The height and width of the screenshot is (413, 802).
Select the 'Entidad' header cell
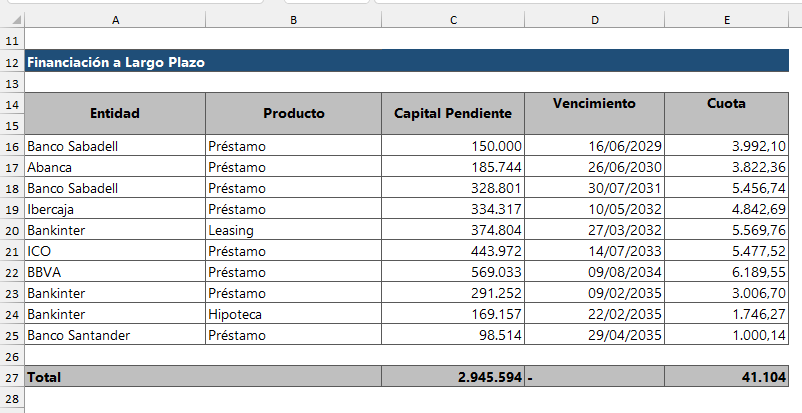(115, 113)
